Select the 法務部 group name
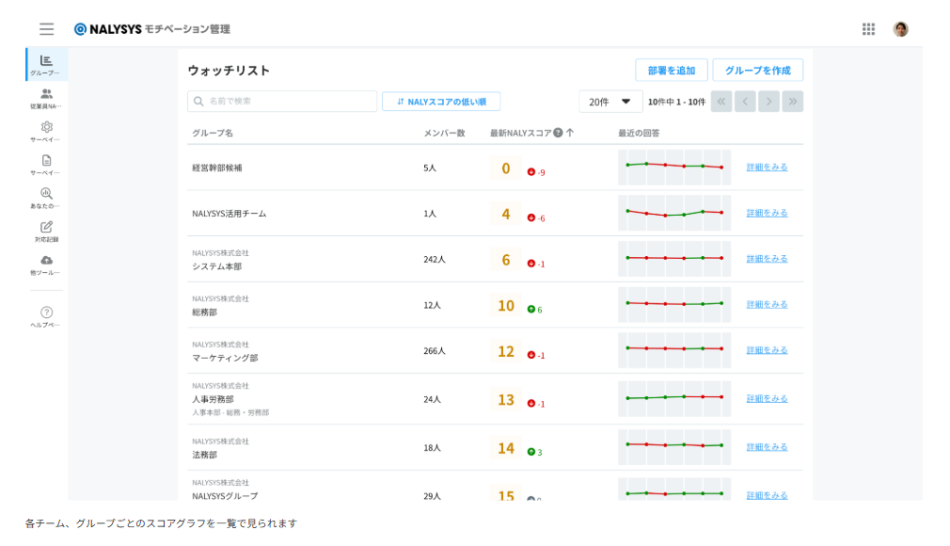The height and width of the screenshot is (546, 950). coord(204,454)
